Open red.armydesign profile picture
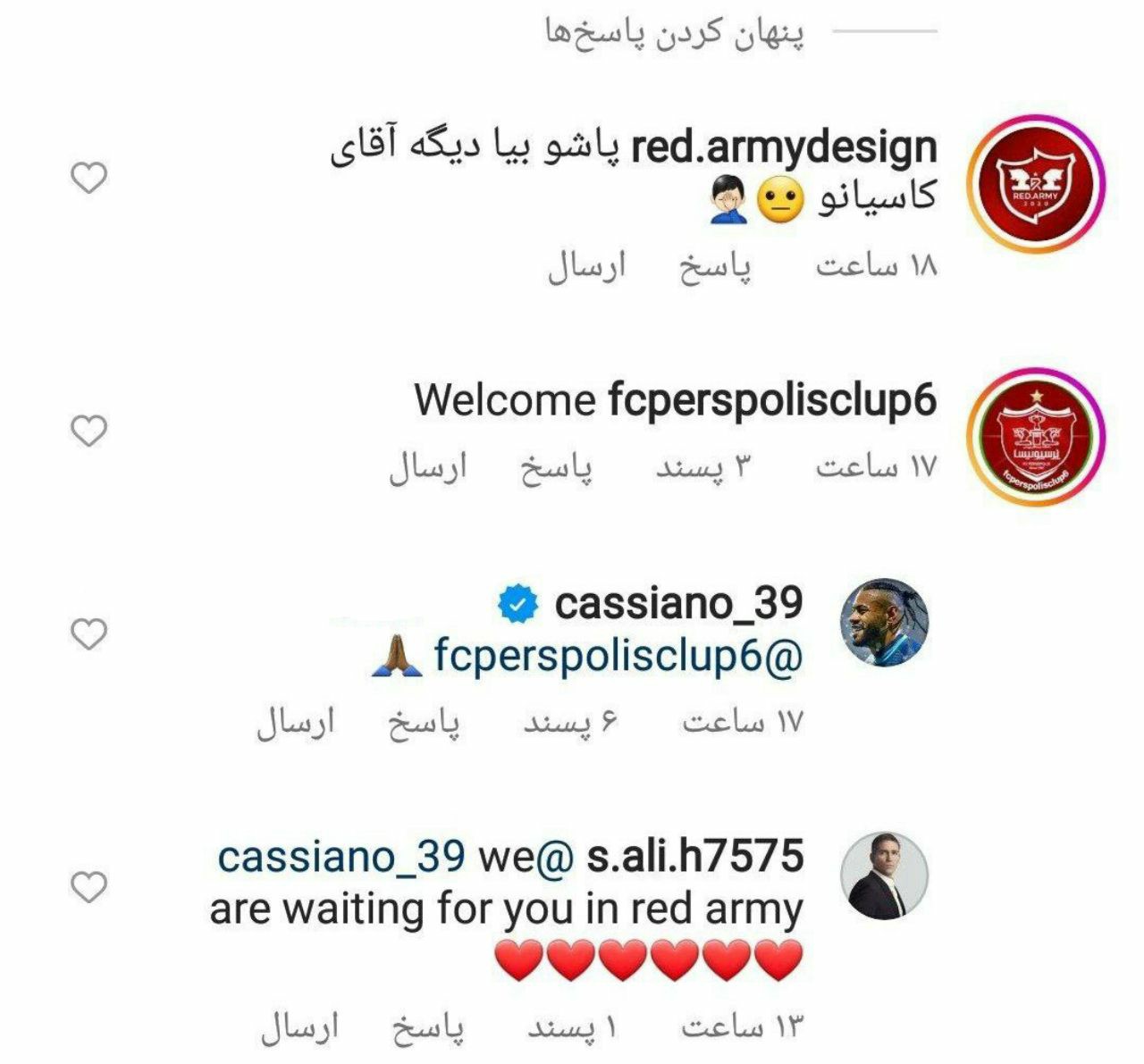The image size is (1144, 1064). 1038,183
